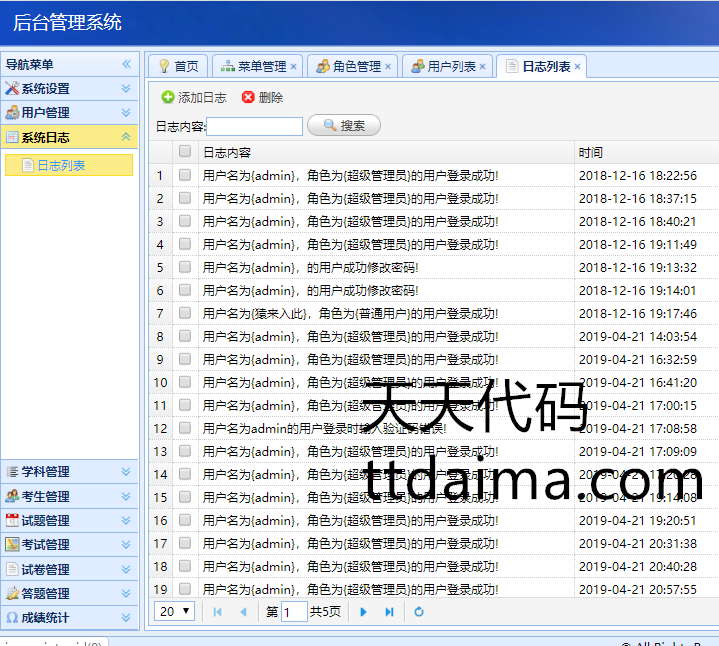Jump to last page arrow
Viewport: 719px width, 646px height.
pyautogui.click(x=389, y=612)
